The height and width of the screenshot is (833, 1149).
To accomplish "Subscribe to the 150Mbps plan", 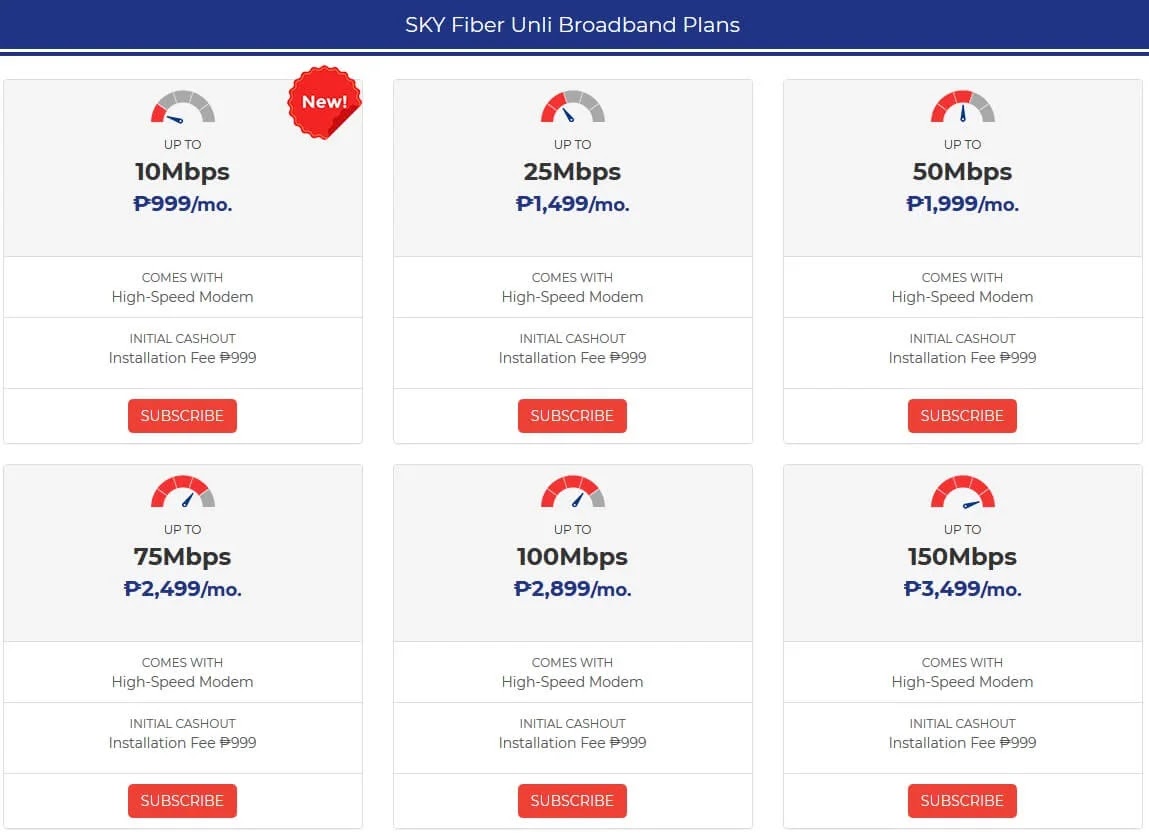I will point(962,800).
